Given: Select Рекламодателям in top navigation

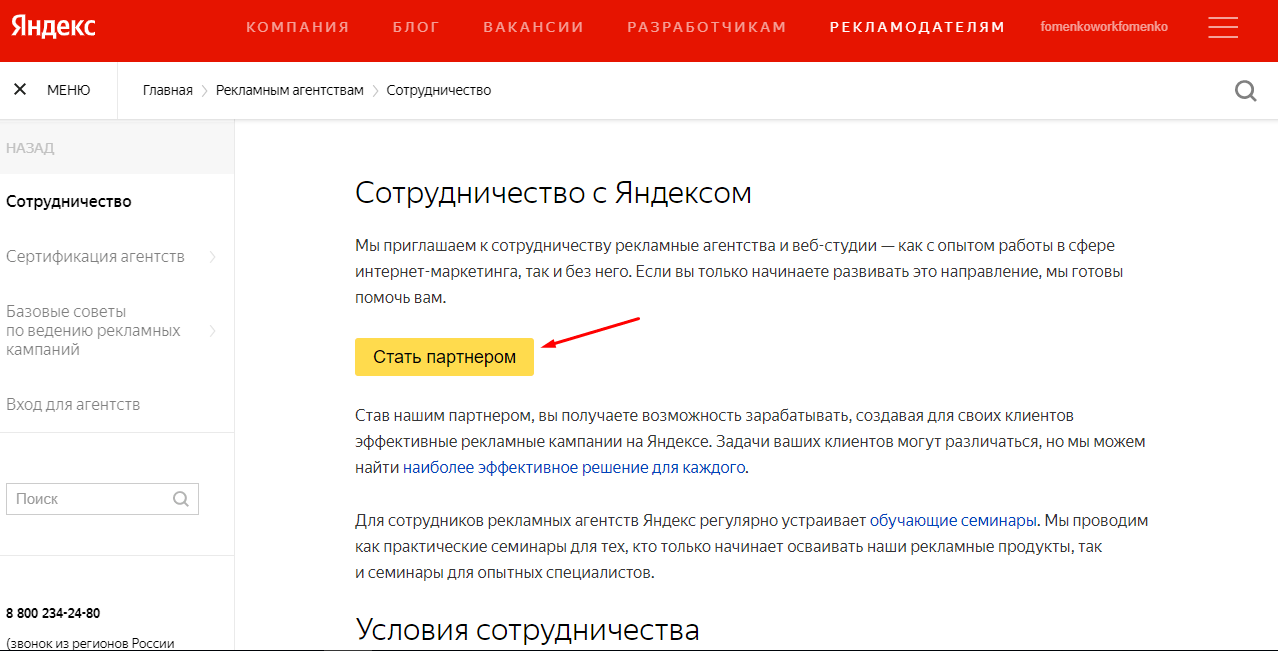Looking at the screenshot, I should (x=917, y=27).
